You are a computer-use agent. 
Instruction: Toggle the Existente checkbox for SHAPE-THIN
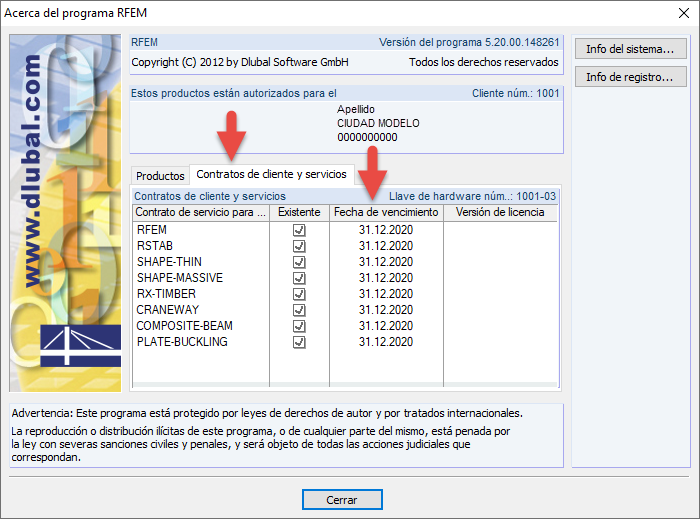coord(299,262)
